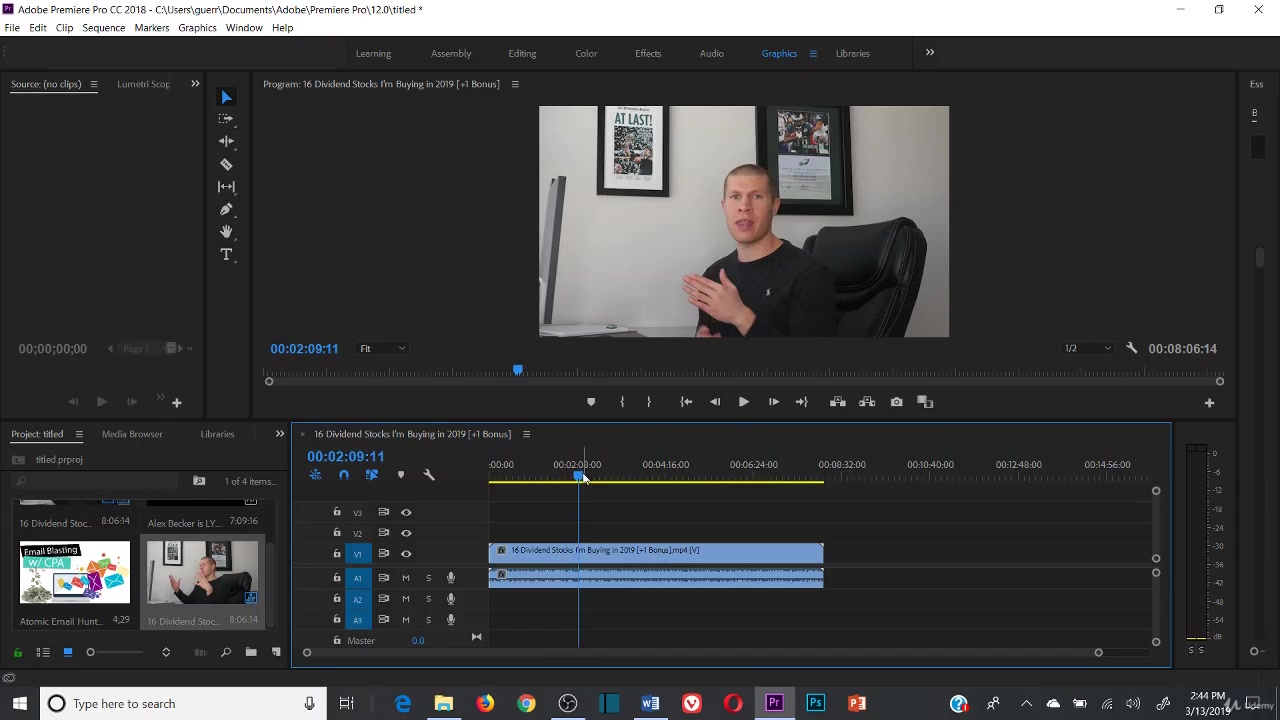Export frame with camera icon
1280x720 pixels.
point(896,402)
